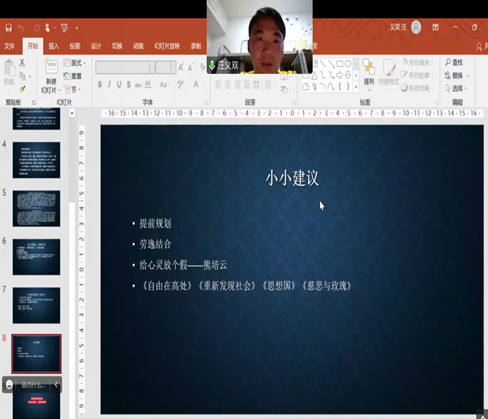Toggle Italic formatting

109,85
